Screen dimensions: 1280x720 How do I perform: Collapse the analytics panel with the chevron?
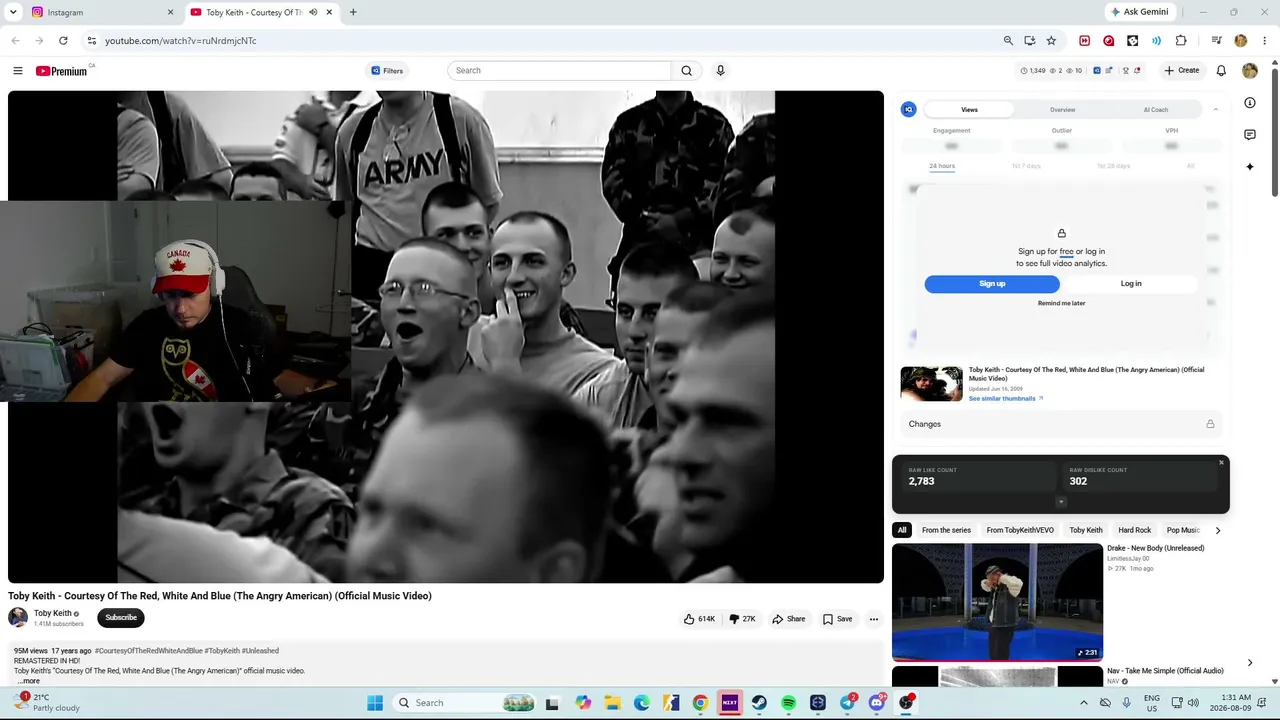point(1216,109)
